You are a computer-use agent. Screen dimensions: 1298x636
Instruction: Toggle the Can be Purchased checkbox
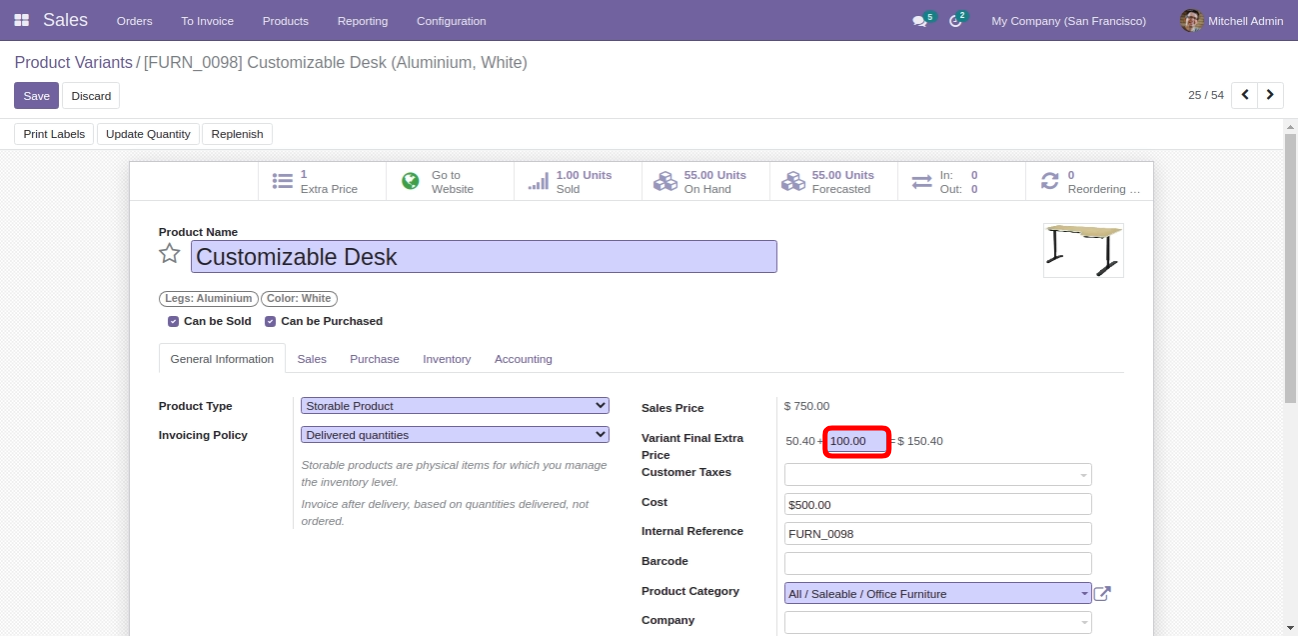[x=271, y=322]
